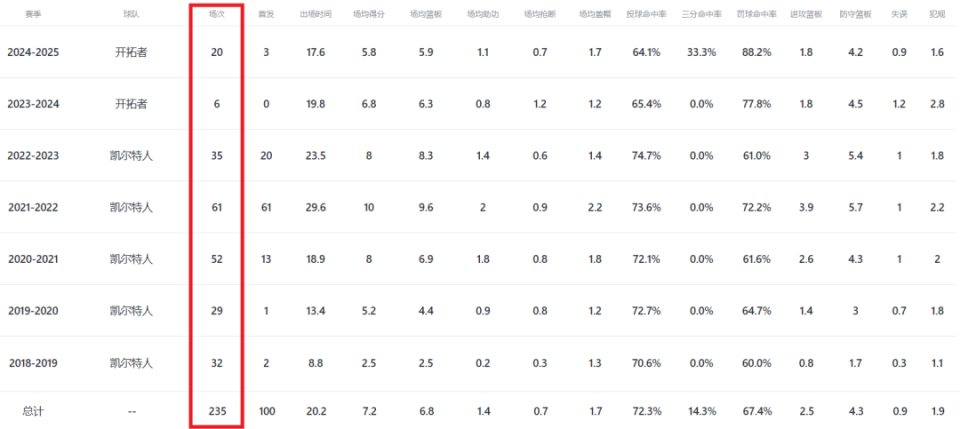Select the 74.7% field goal percentage cell
The height and width of the screenshot is (429, 960).
click(646, 156)
